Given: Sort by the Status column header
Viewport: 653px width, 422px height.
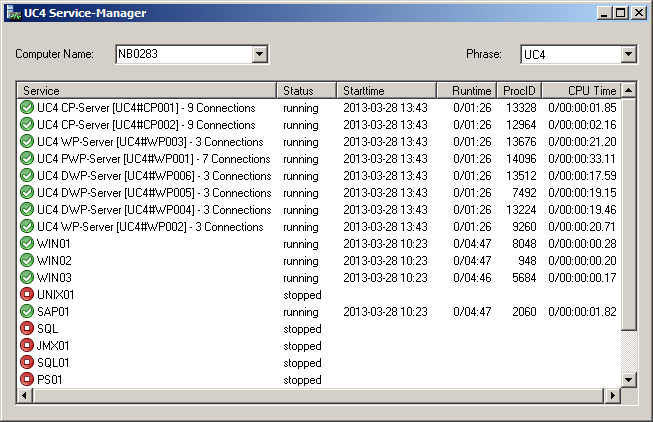Looking at the screenshot, I should coord(304,90).
